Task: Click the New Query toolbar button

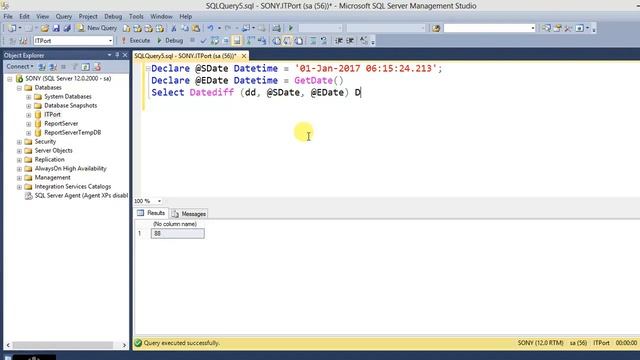Action: pos(97,28)
